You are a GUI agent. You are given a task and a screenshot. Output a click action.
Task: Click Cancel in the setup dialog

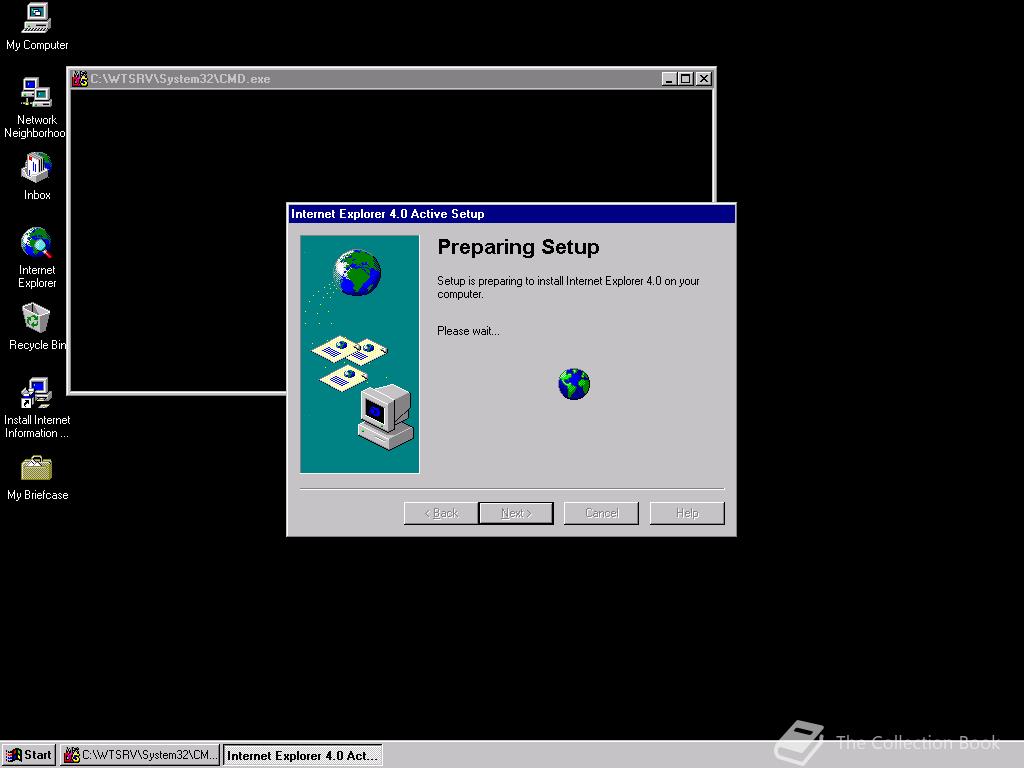pos(601,513)
